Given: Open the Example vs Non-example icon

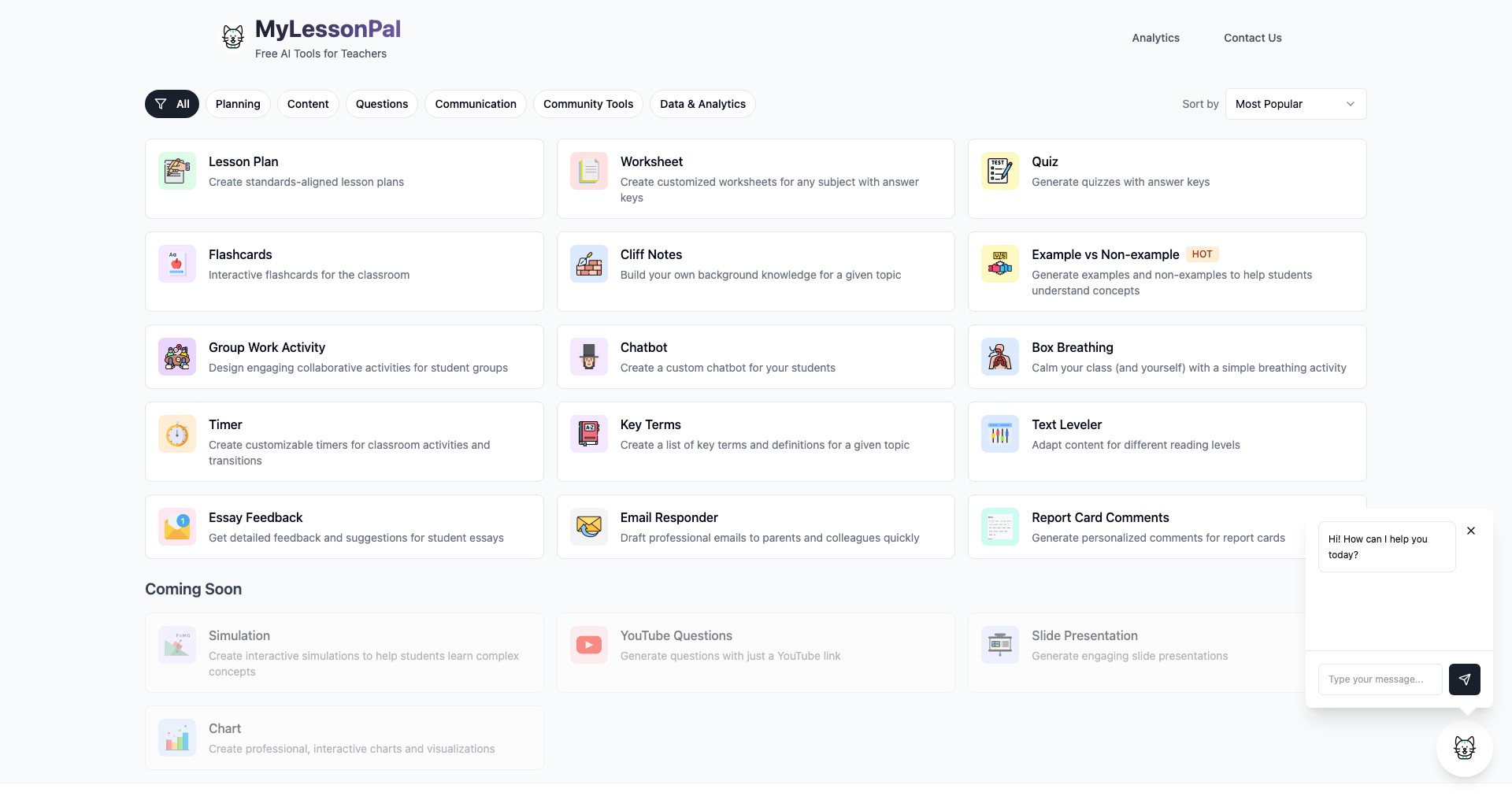Looking at the screenshot, I should 1000,264.
